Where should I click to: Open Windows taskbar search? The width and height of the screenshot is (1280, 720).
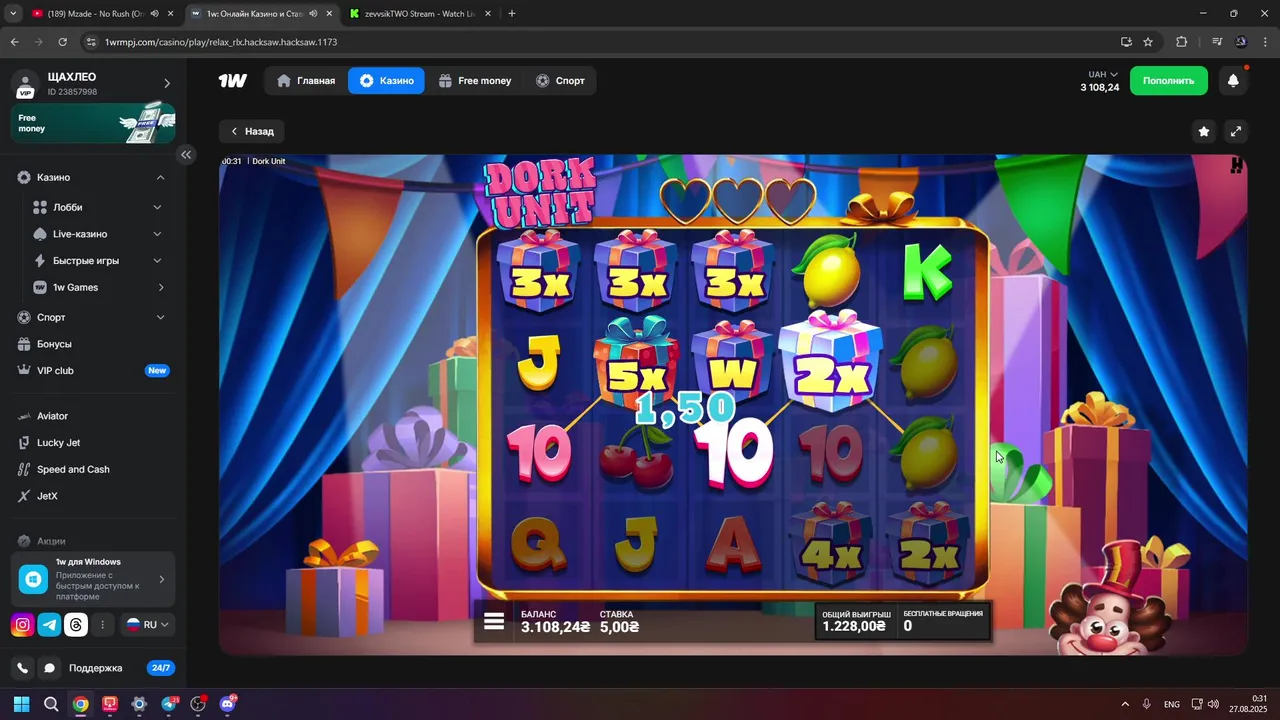(50, 704)
